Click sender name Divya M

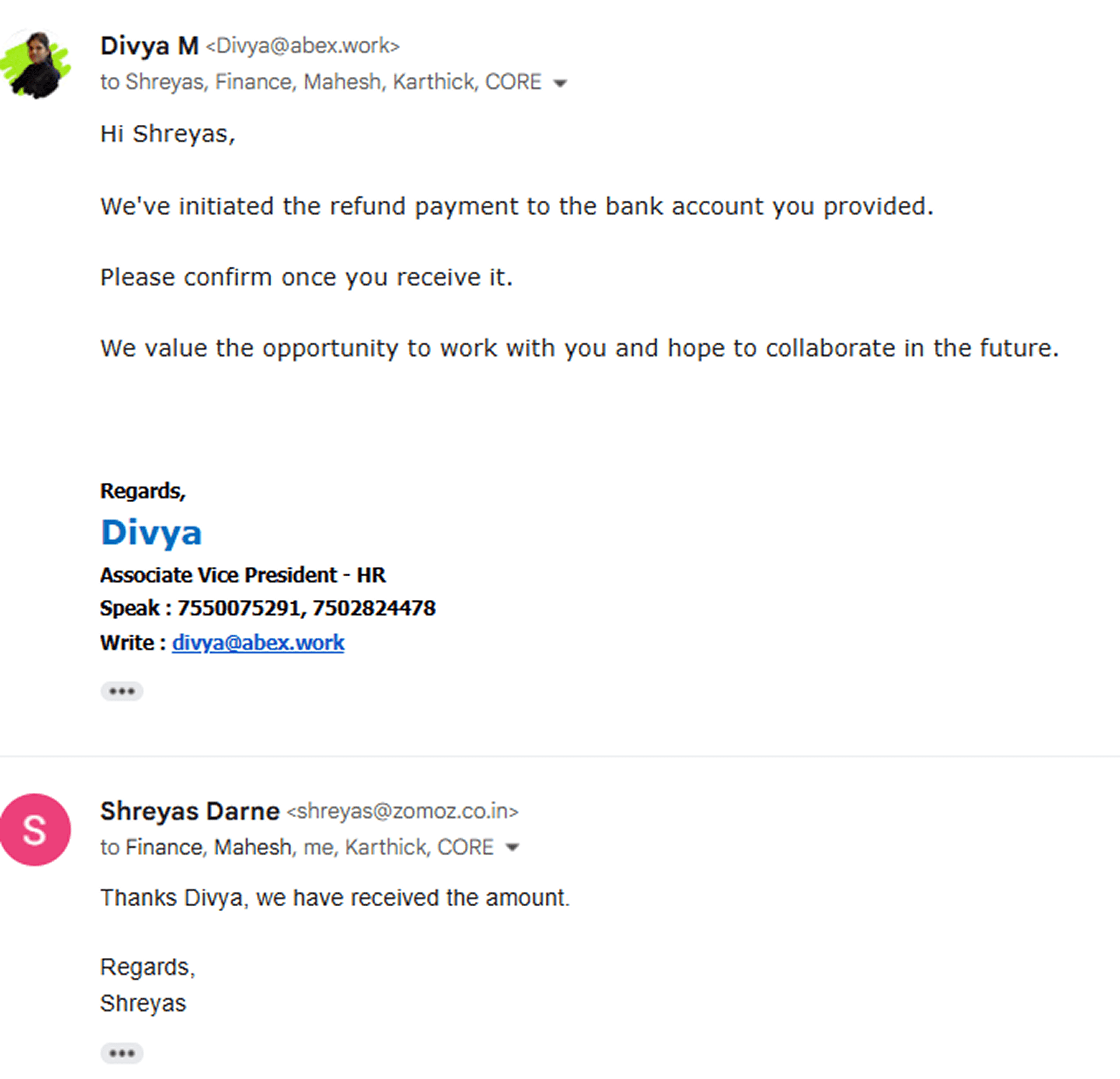[150, 46]
